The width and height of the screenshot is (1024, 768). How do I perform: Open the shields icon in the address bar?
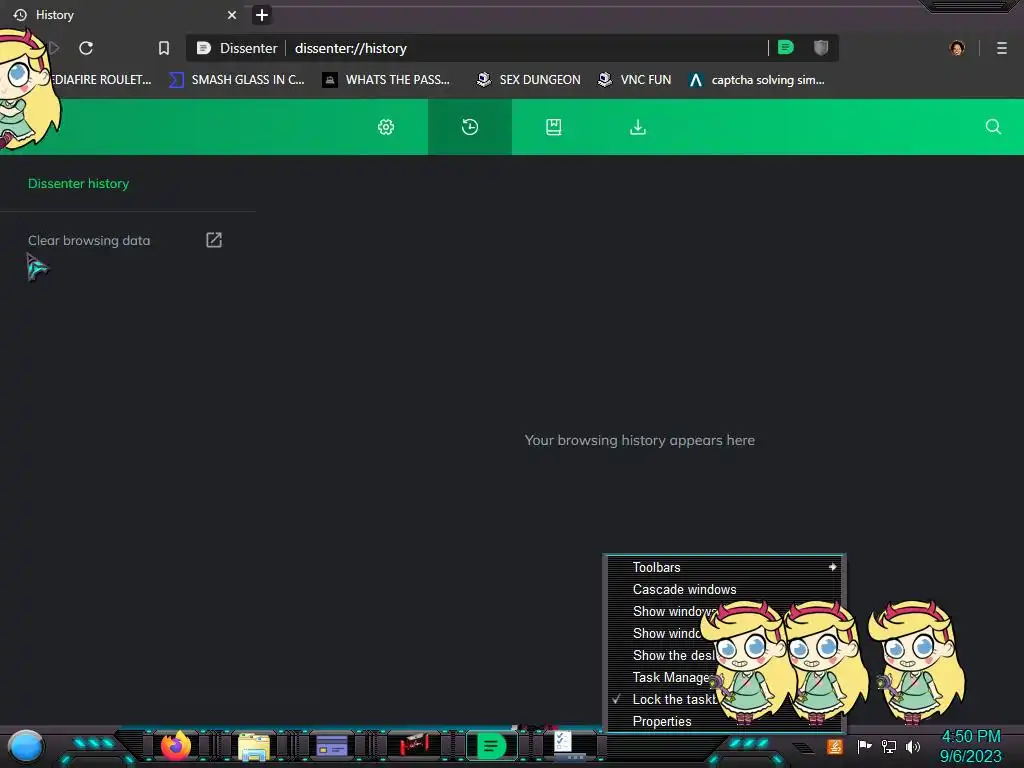coord(821,48)
